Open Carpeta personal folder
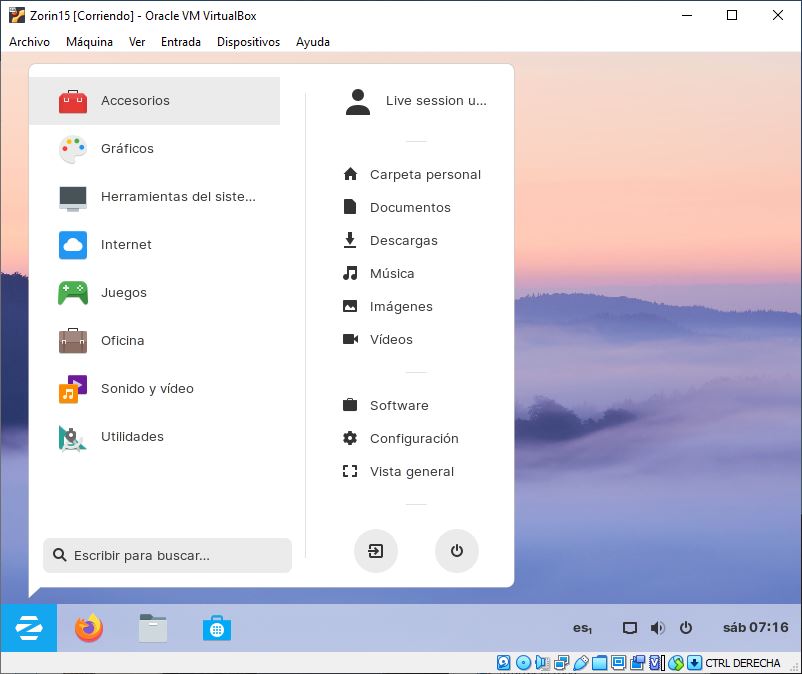The height and width of the screenshot is (674, 802). pyautogui.click(x=425, y=175)
